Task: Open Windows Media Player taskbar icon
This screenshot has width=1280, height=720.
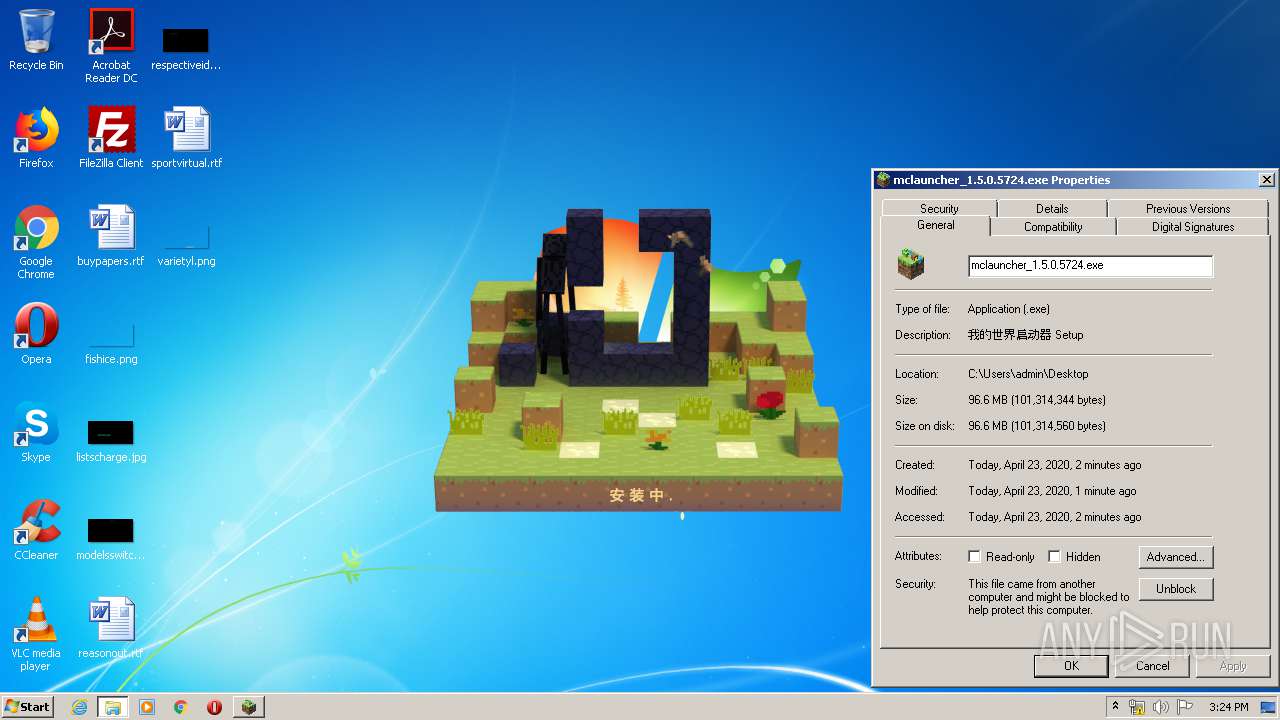Action: coord(147,707)
